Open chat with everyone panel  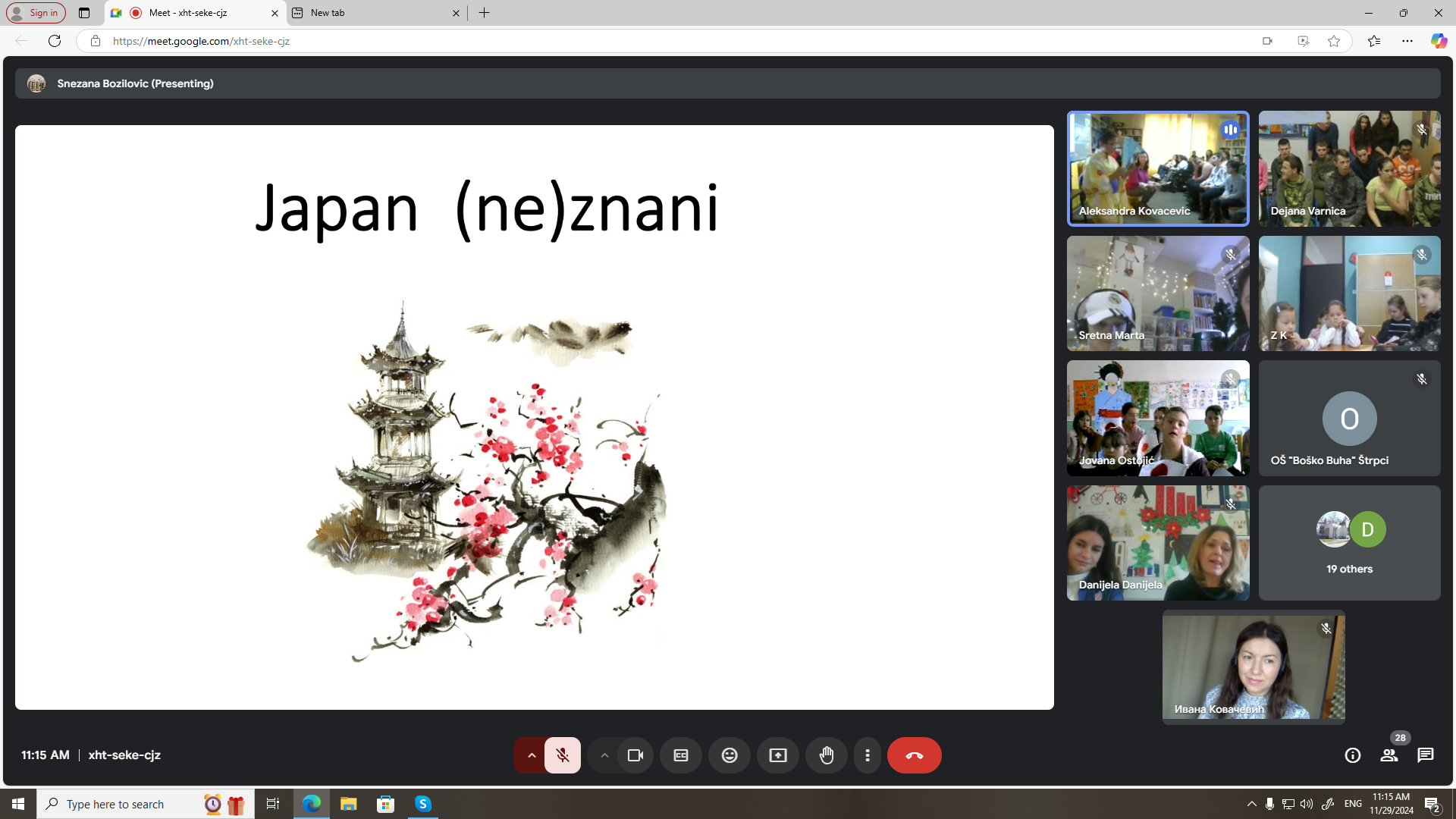(x=1426, y=755)
